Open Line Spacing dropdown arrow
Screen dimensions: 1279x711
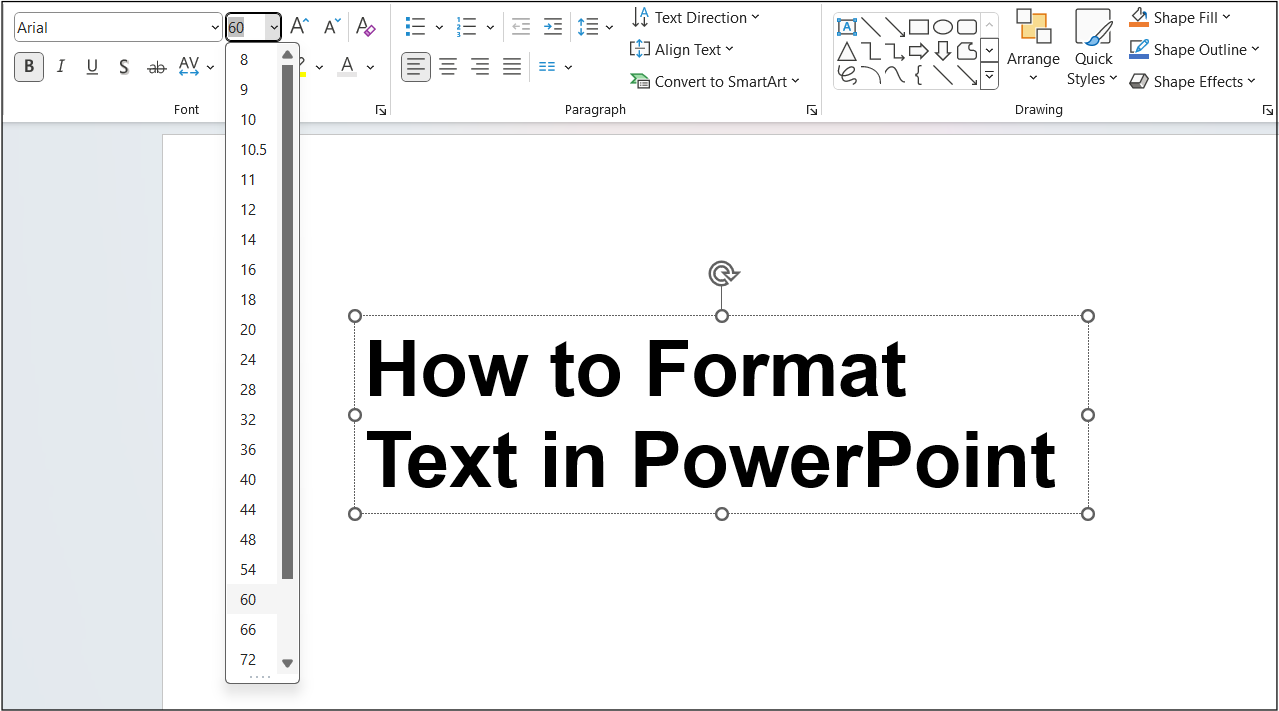pos(610,28)
